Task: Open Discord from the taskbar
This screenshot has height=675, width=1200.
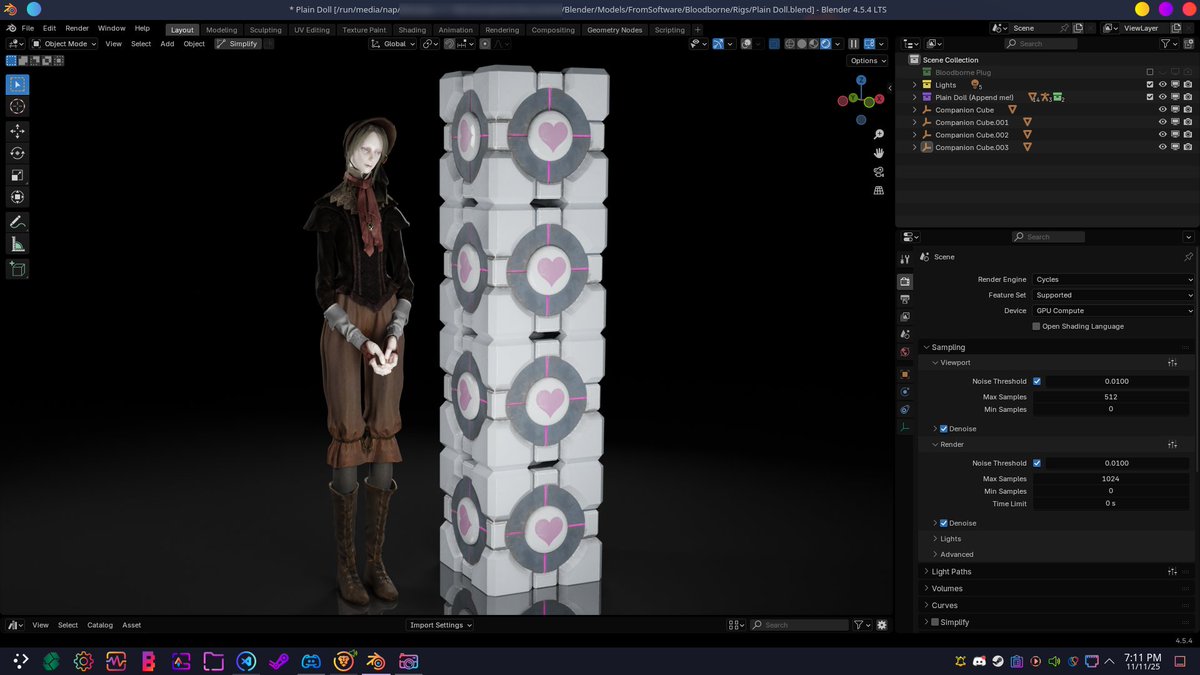Action: pyautogui.click(x=311, y=661)
